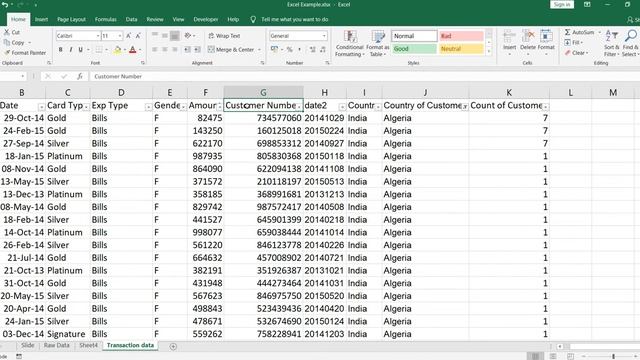Switch to the Insert ribbon tab
The height and width of the screenshot is (360, 640).
point(41,19)
